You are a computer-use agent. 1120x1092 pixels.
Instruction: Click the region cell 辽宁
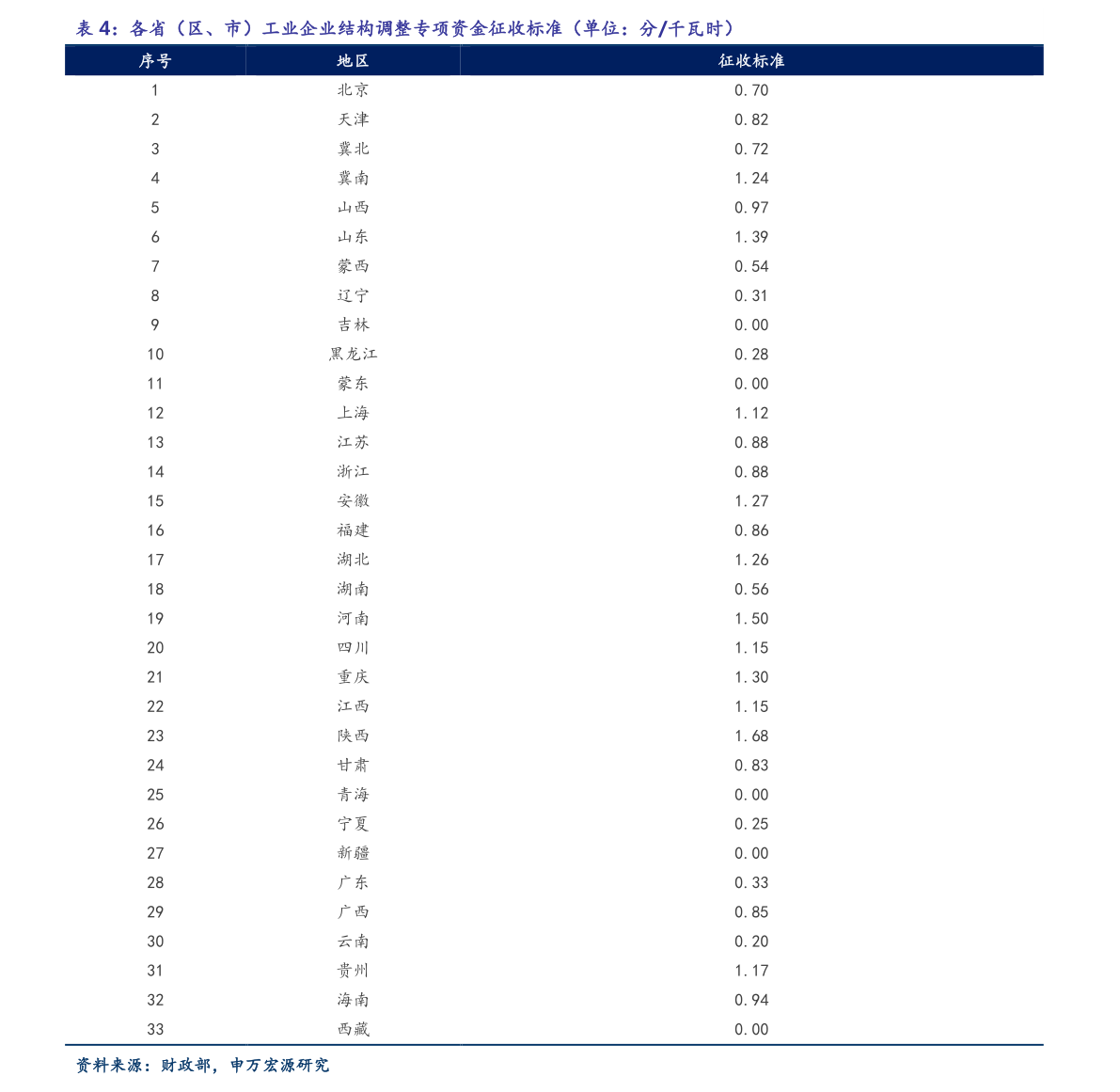pyautogui.click(x=353, y=295)
